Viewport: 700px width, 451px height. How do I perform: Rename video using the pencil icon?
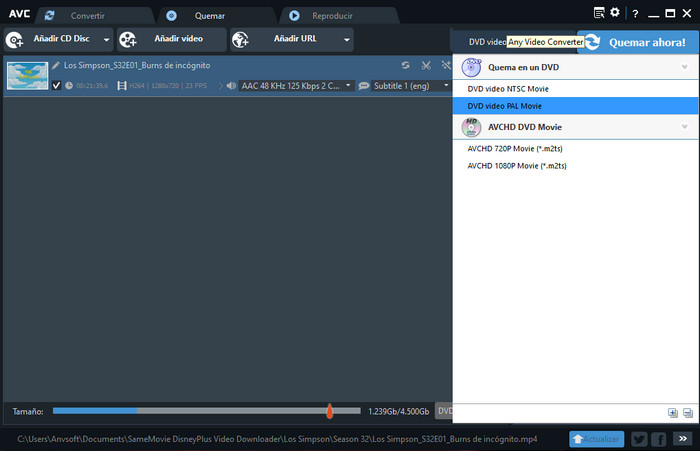[x=56, y=66]
